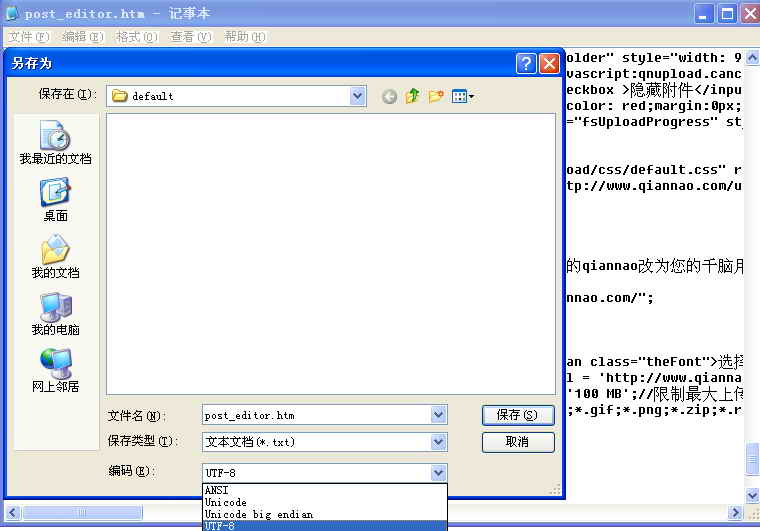Expand the file name dropdown arrow
The width and height of the screenshot is (760, 531).
coord(438,415)
